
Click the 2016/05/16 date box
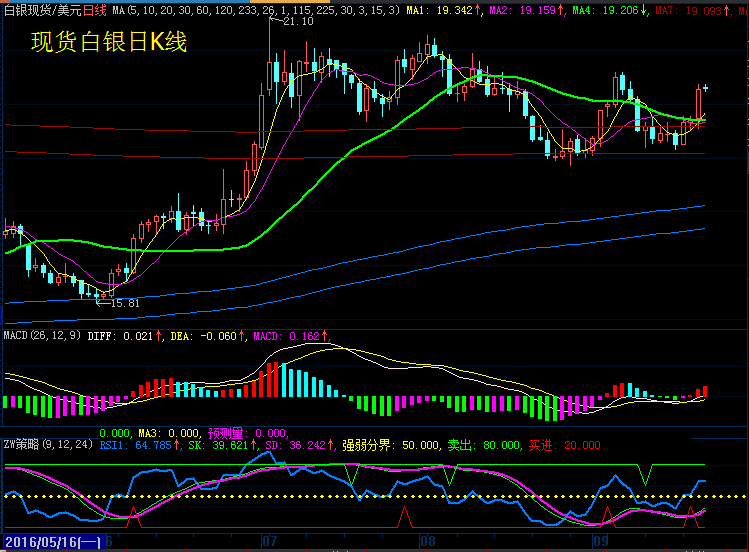click(52, 541)
